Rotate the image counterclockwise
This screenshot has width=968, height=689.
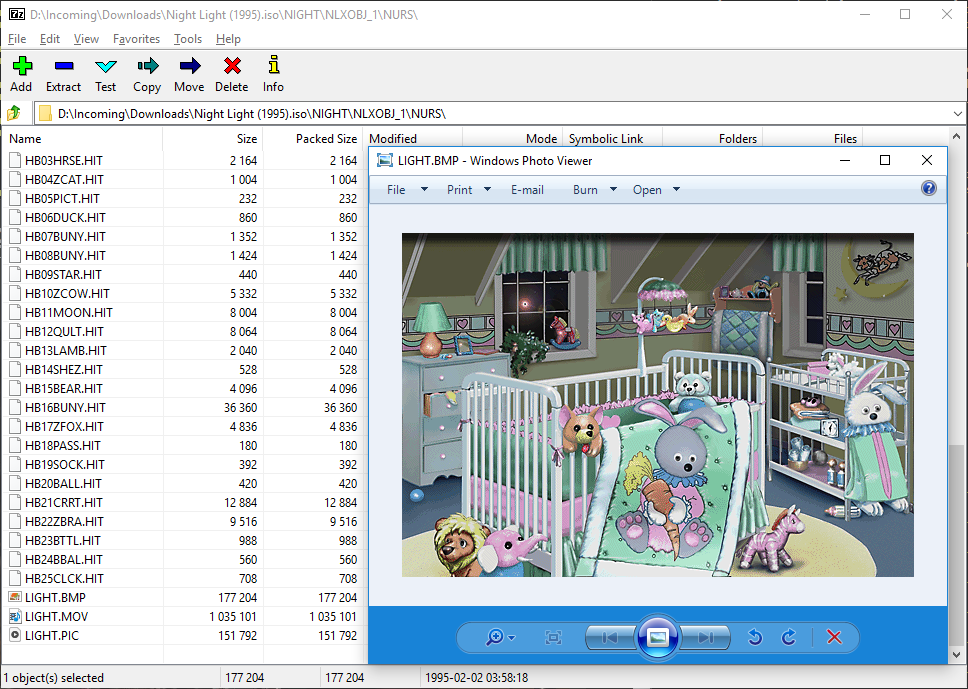click(x=755, y=637)
